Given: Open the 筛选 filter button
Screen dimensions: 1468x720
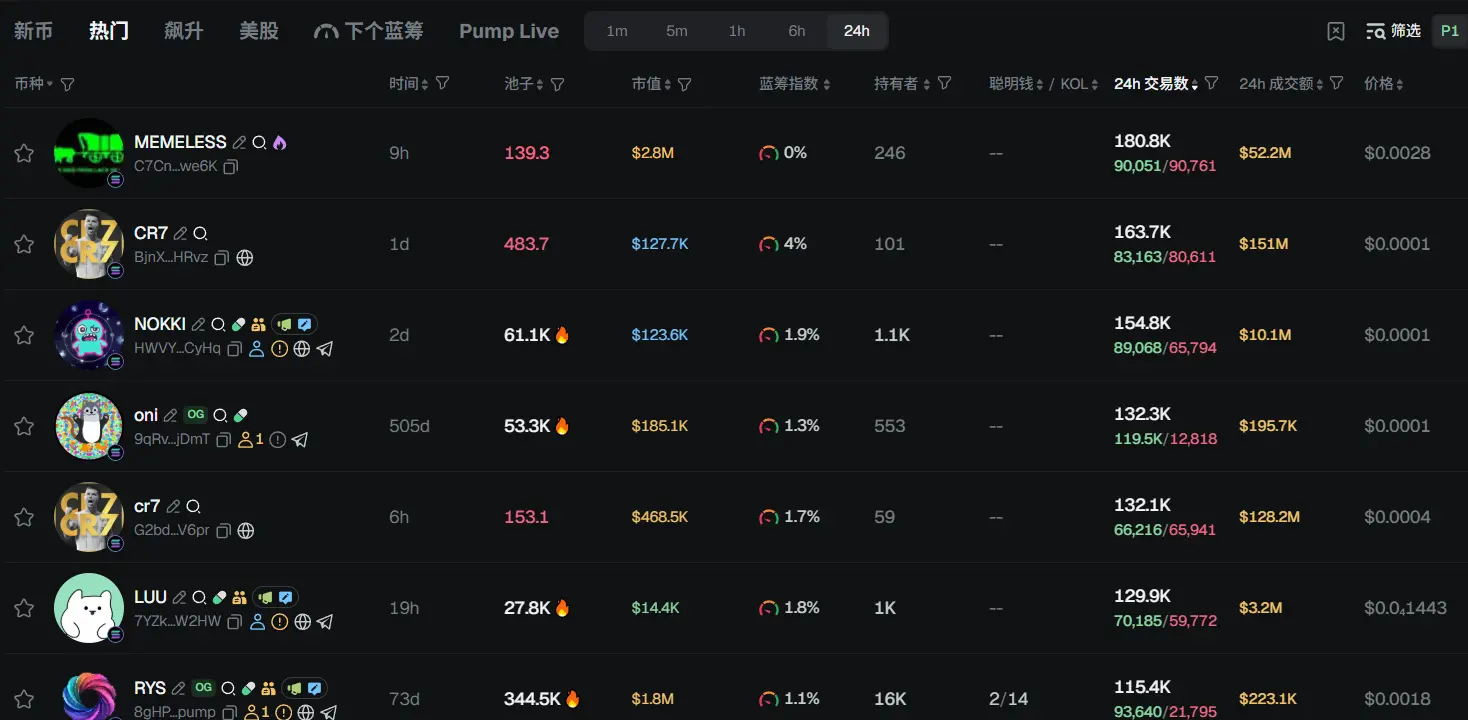Looking at the screenshot, I should point(1393,31).
